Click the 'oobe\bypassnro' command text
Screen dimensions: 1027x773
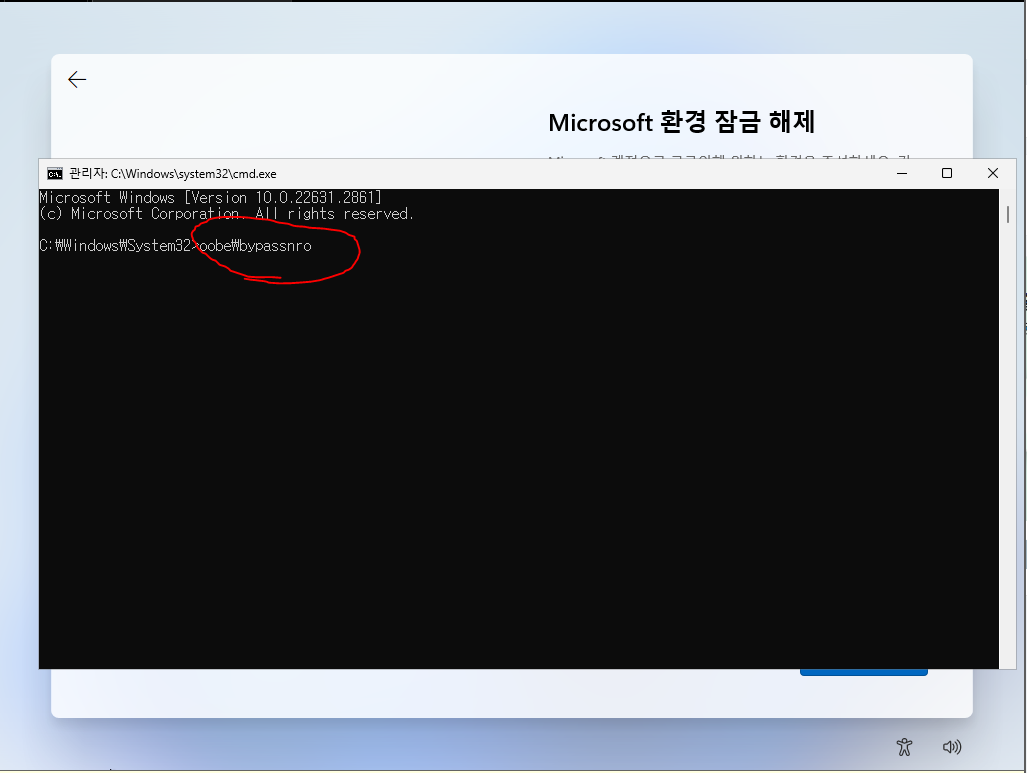[255, 246]
